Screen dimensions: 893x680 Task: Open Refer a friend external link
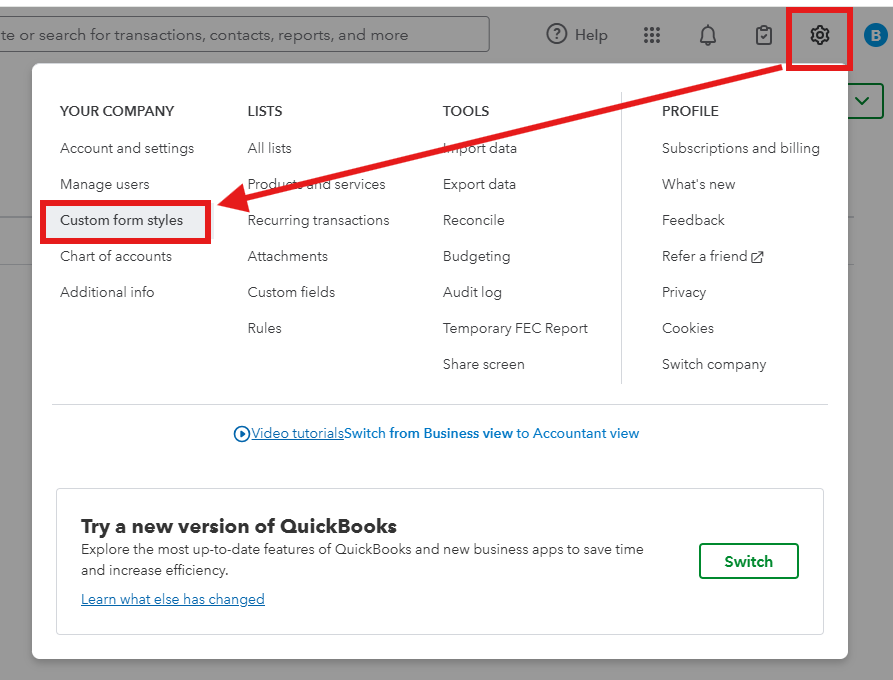pyautogui.click(x=712, y=256)
